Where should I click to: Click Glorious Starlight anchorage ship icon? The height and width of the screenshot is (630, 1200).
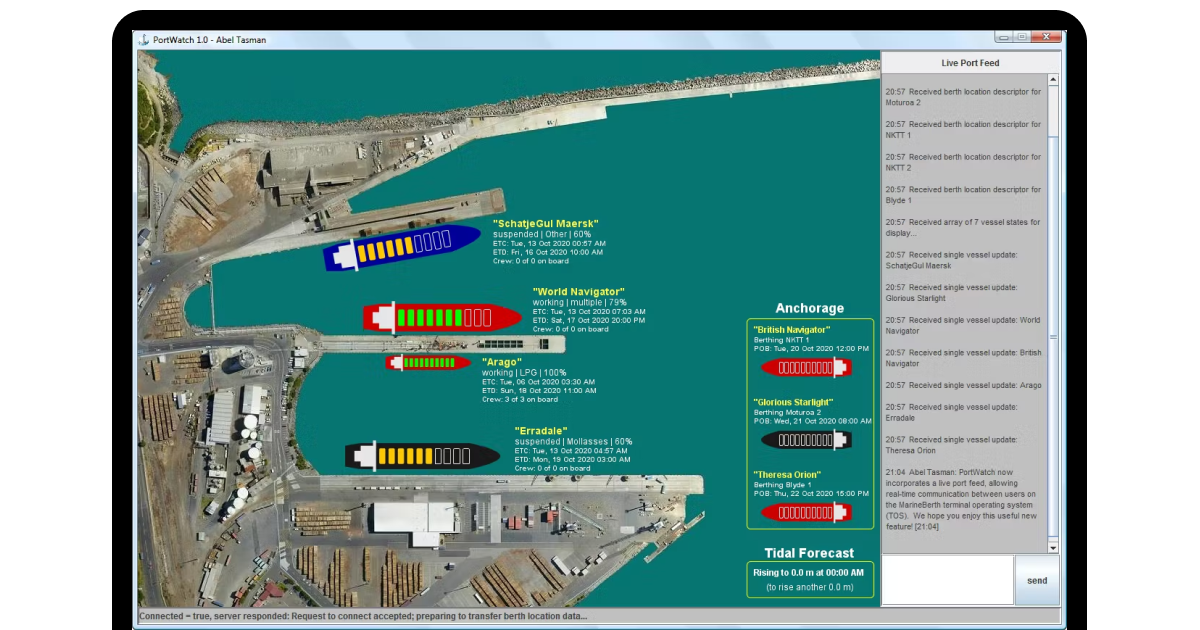[807, 439]
